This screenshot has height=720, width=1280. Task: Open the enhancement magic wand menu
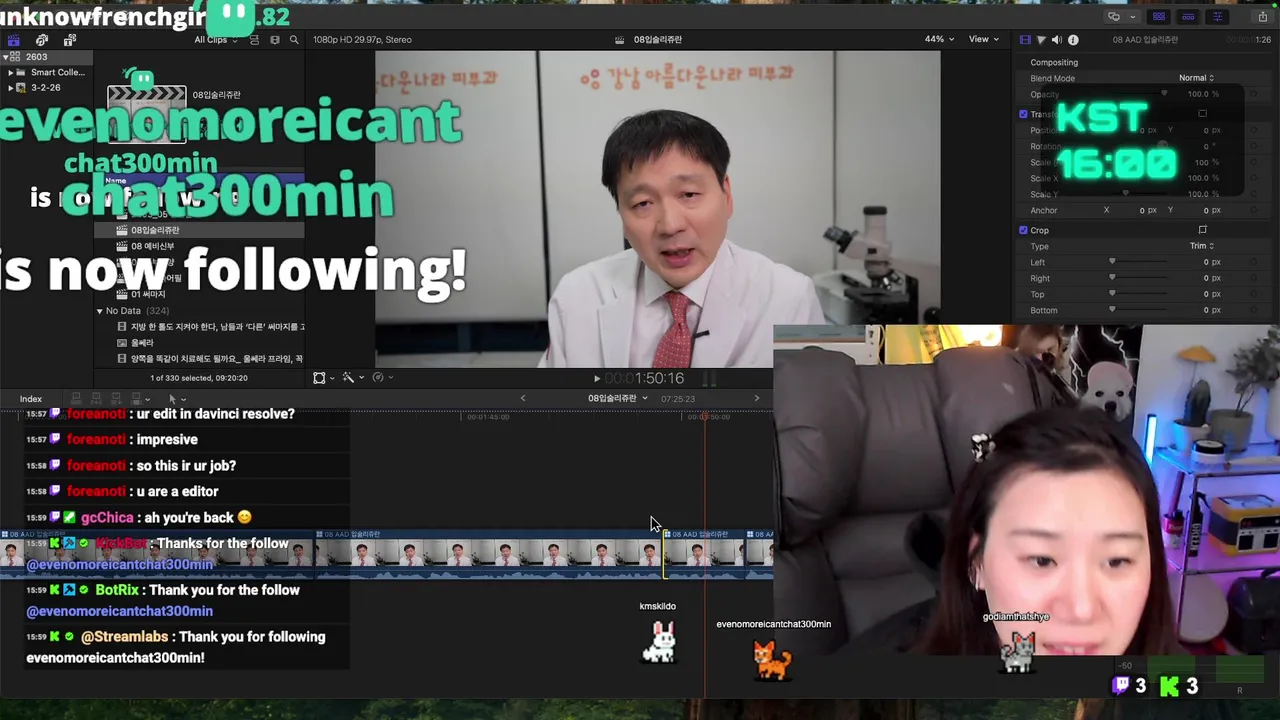click(348, 378)
